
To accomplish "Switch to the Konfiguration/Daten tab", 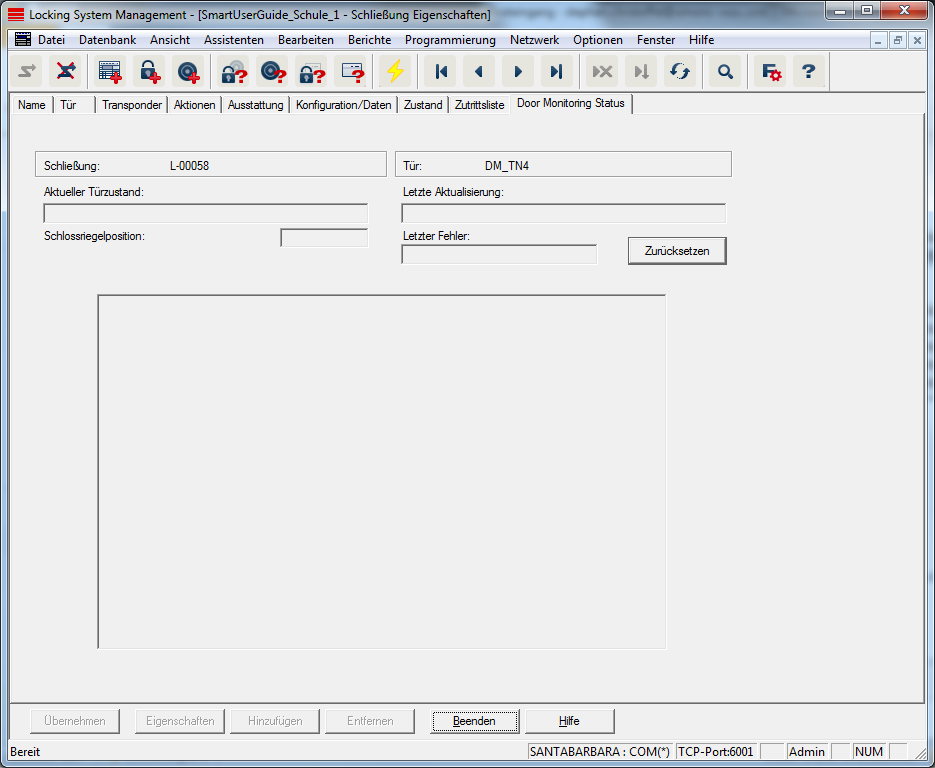I will click(343, 105).
